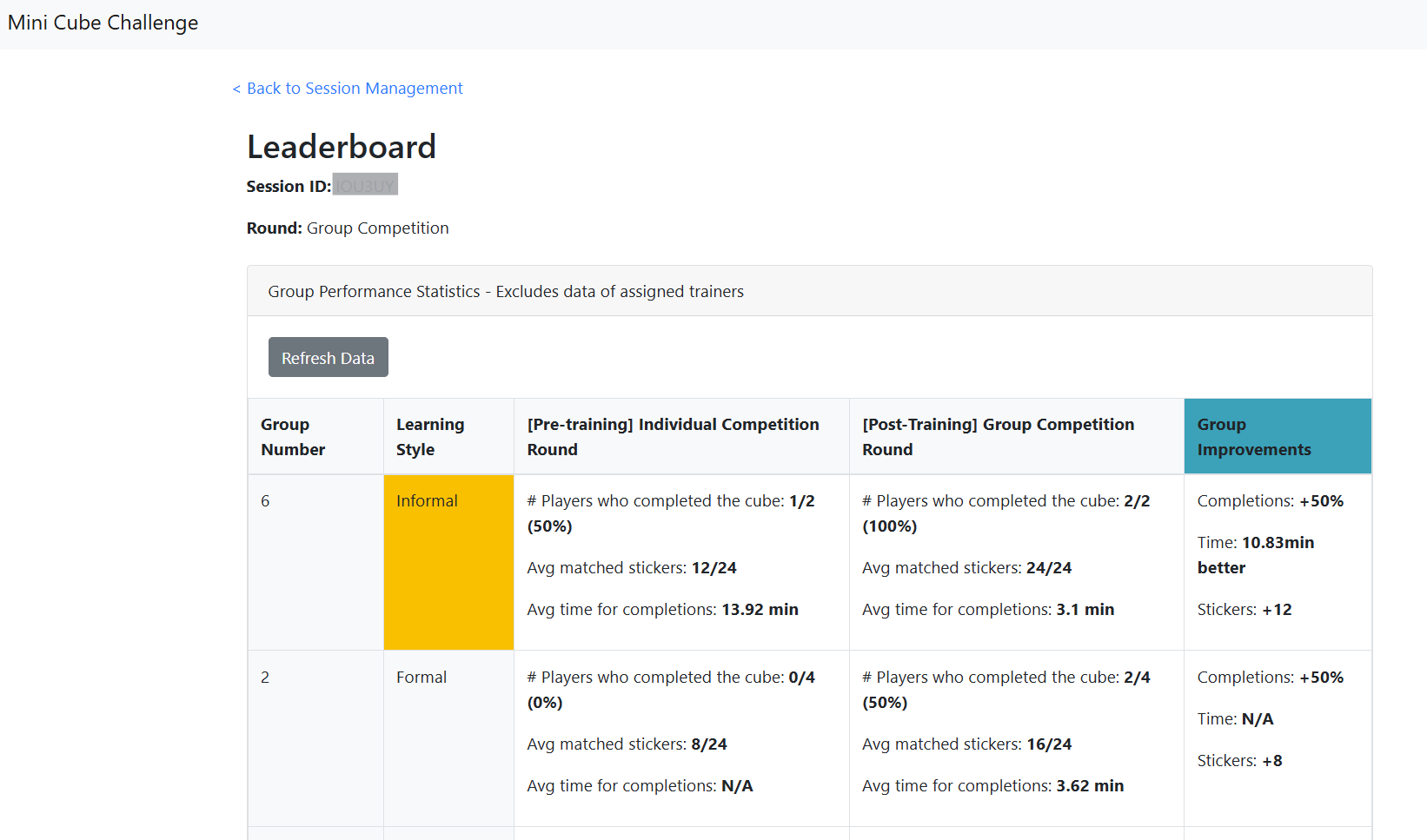Click 'Stickers: +8' improvement text

[x=1239, y=761]
